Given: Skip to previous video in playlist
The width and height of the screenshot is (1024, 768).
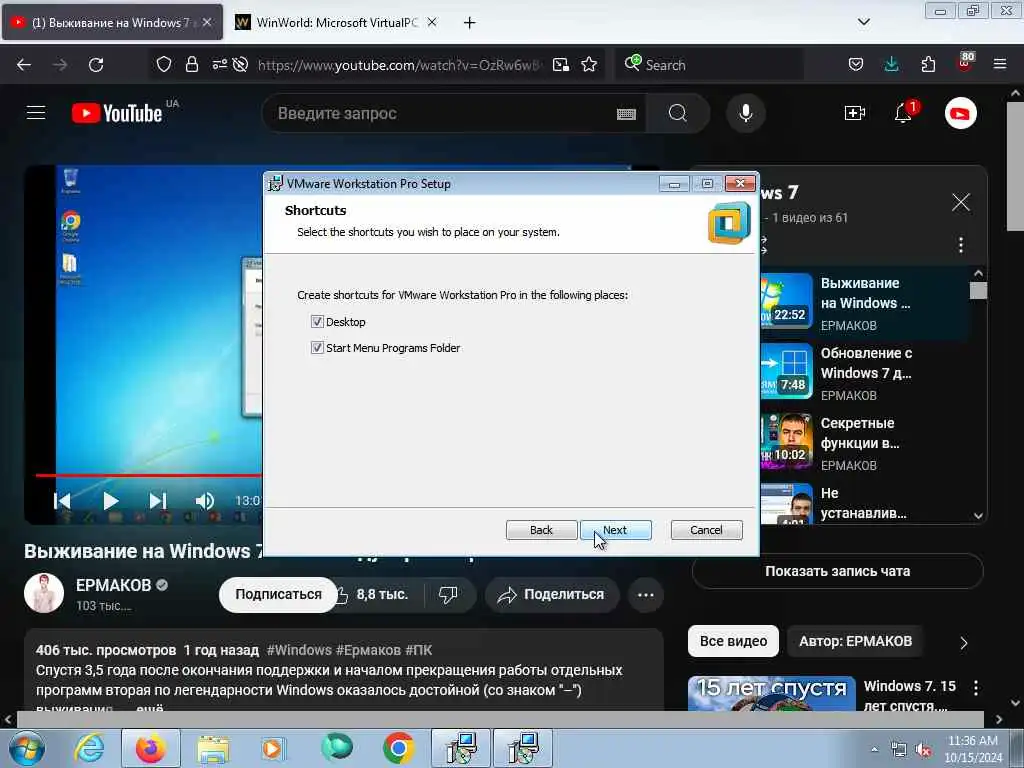Looking at the screenshot, I should pos(63,501).
